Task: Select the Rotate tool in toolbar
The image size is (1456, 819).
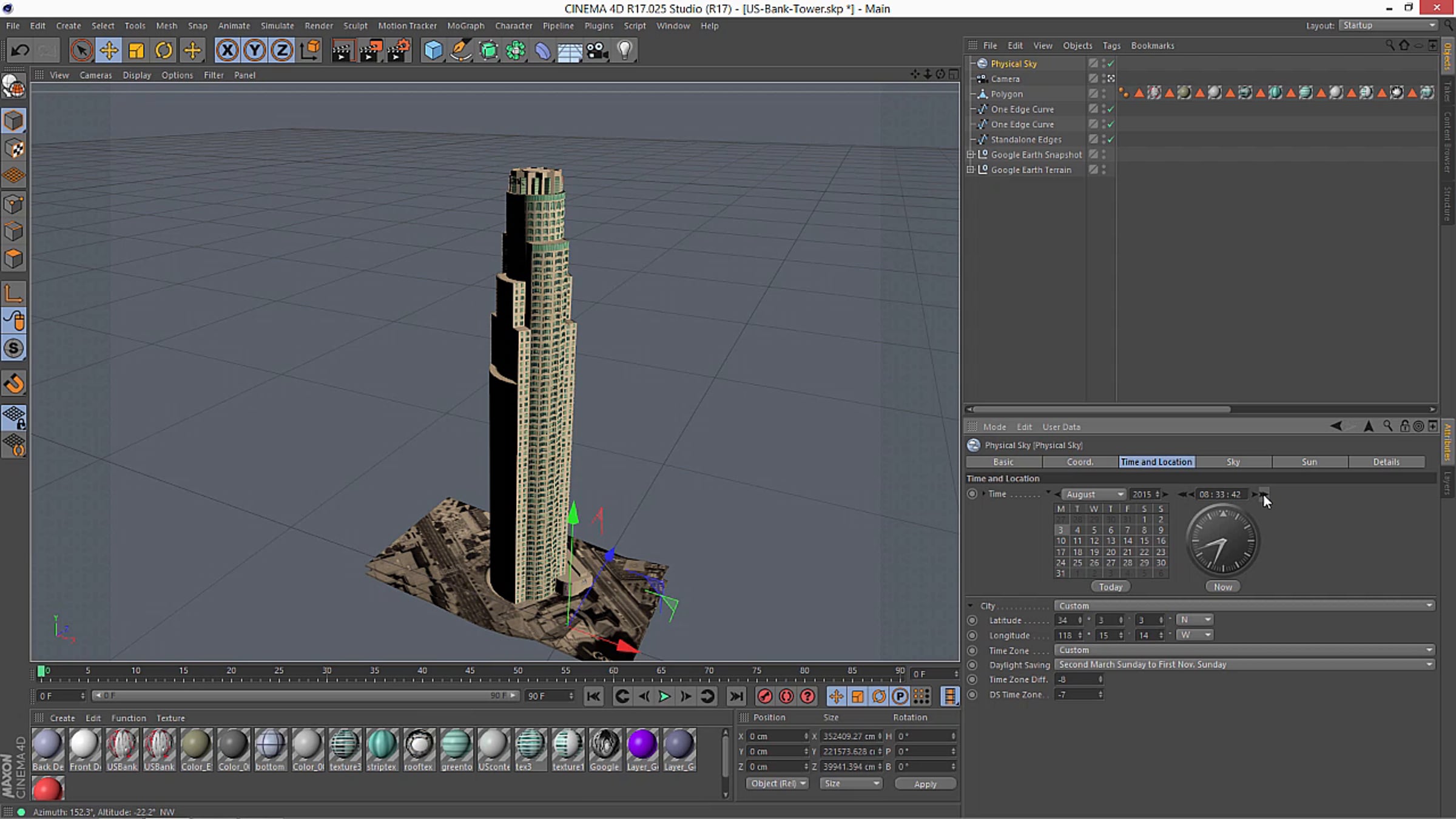Action: pos(164,51)
